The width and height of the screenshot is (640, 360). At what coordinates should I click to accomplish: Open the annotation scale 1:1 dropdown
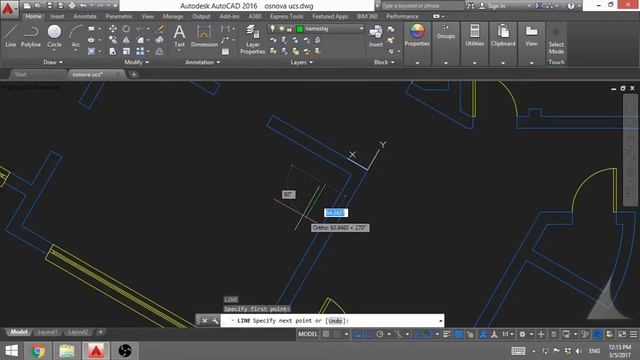[x=508, y=334]
